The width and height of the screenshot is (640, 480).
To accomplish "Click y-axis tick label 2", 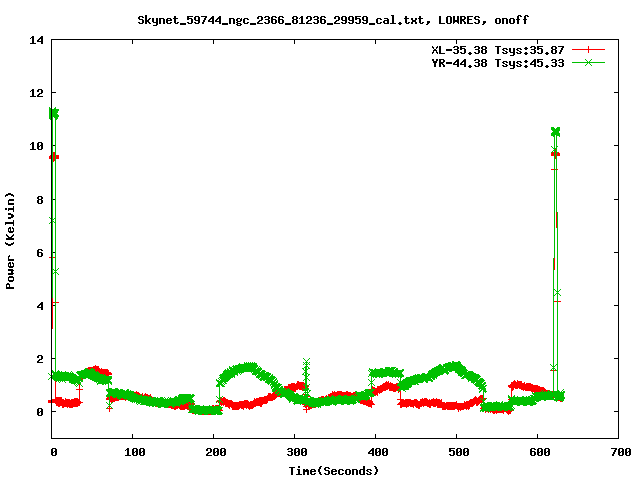I will coord(40,359).
